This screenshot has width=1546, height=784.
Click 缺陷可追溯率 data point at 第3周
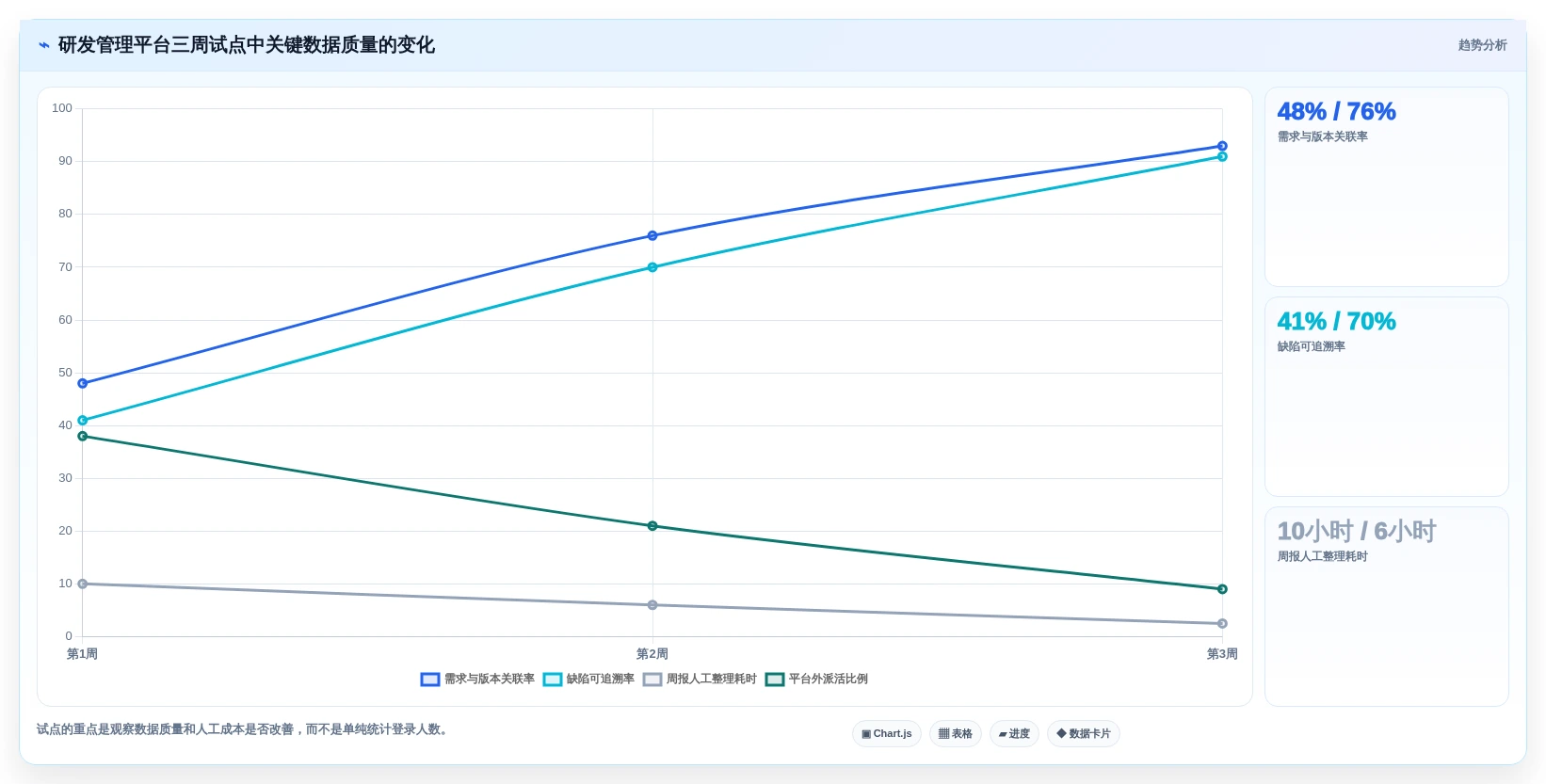click(x=1222, y=156)
